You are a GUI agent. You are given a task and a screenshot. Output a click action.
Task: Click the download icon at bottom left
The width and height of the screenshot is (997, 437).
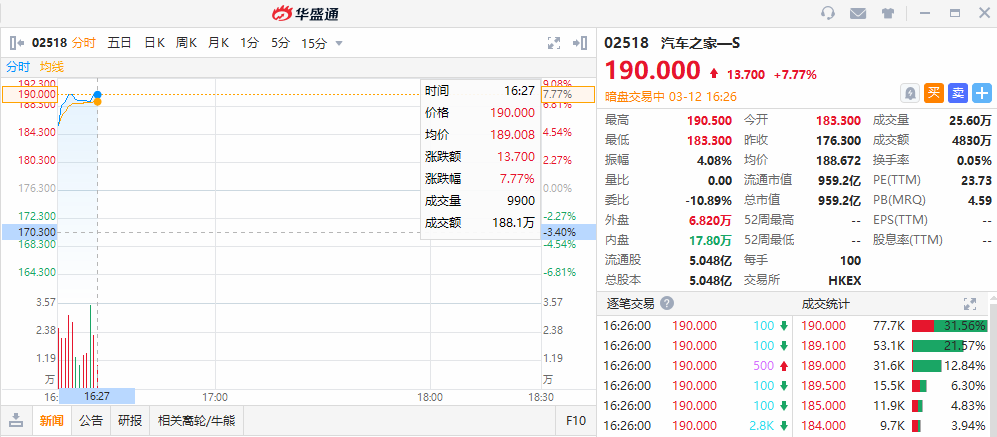point(17,420)
